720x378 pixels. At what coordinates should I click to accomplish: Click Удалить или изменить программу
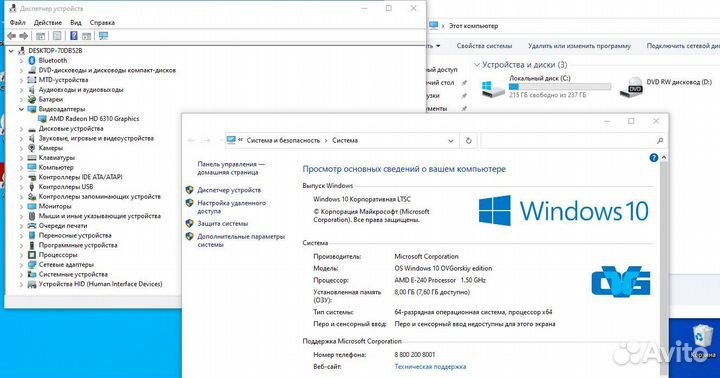579,46
